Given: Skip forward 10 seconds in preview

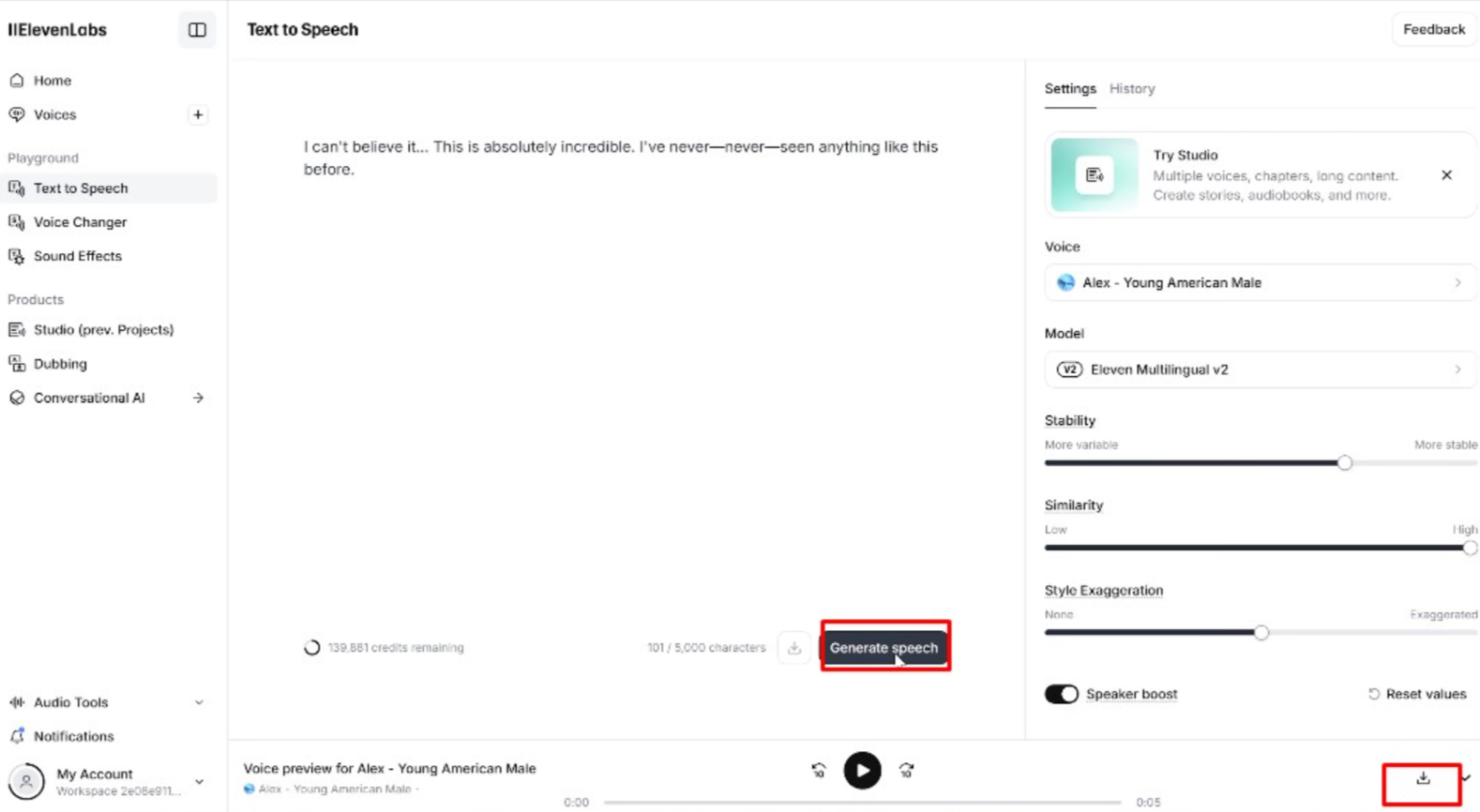Looking at the screenshot, I should tap(906, 771).
